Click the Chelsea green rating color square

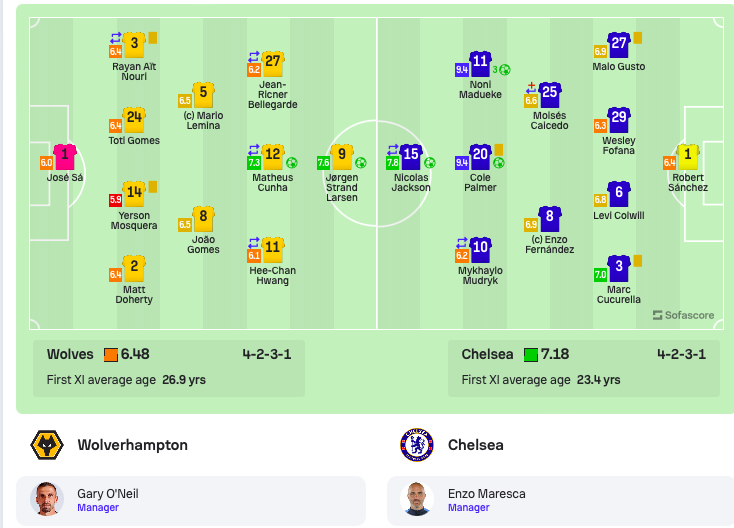pyautogui.click(x=531, y=355)
